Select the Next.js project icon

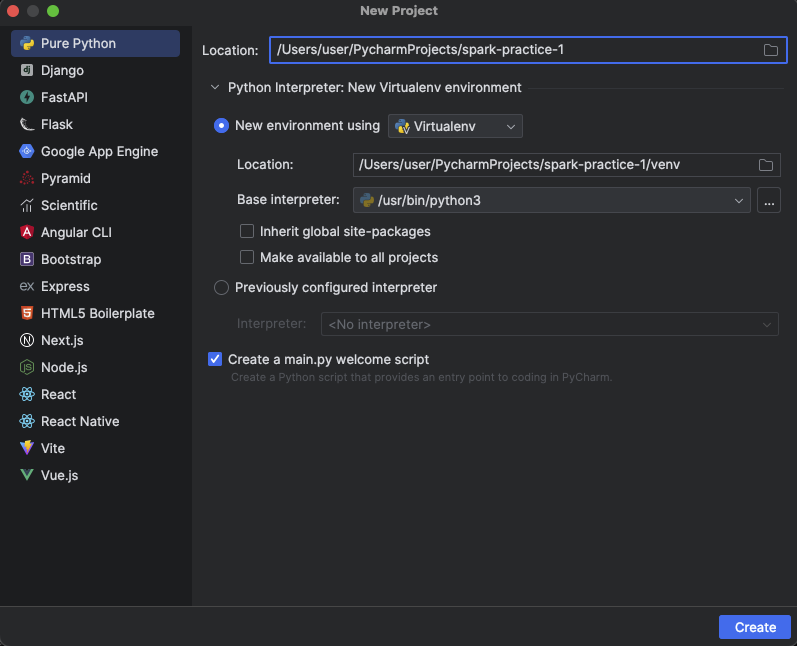(26, 340)
